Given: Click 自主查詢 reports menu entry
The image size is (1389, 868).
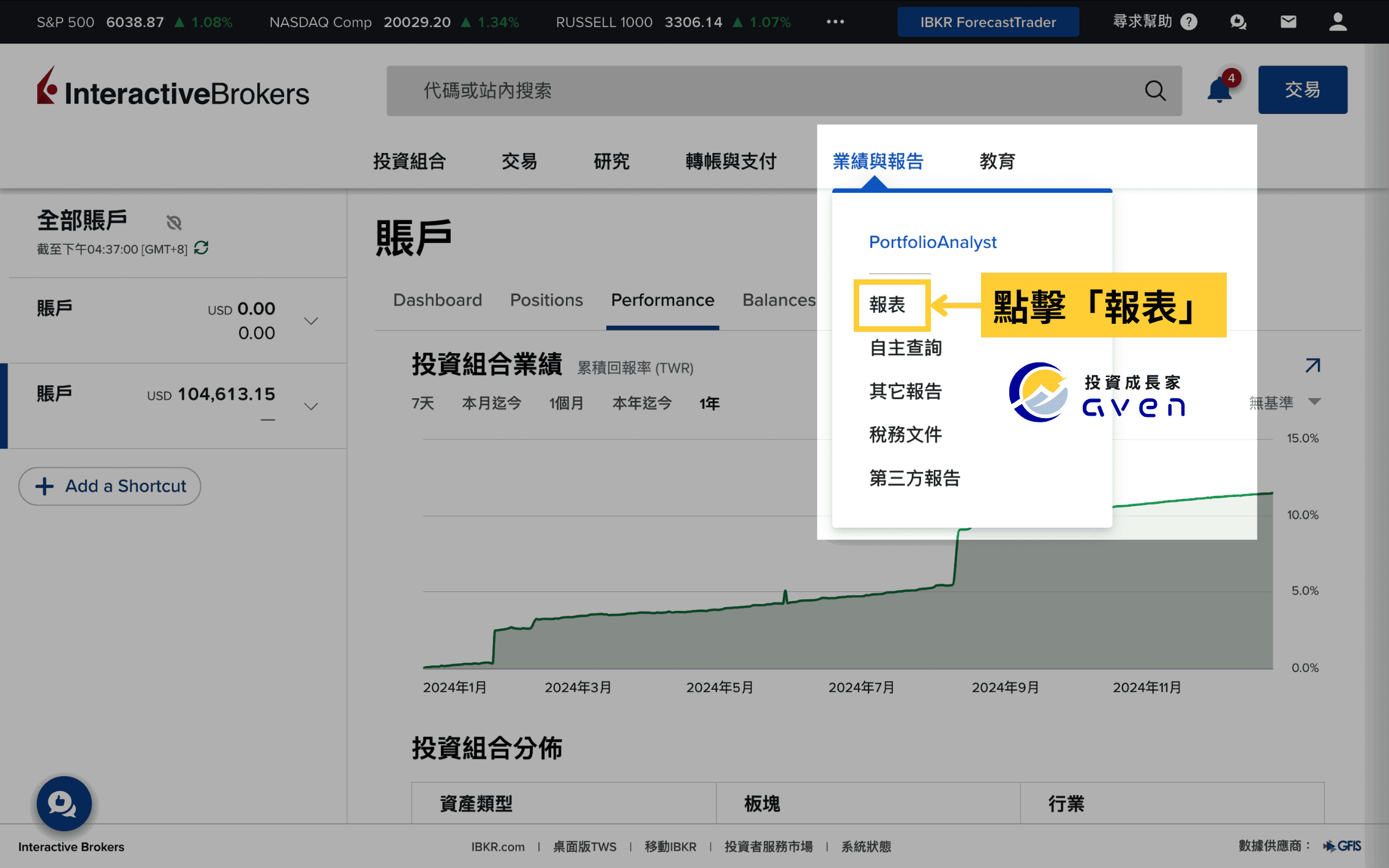Looking at the screenshot, I should 905,348.
